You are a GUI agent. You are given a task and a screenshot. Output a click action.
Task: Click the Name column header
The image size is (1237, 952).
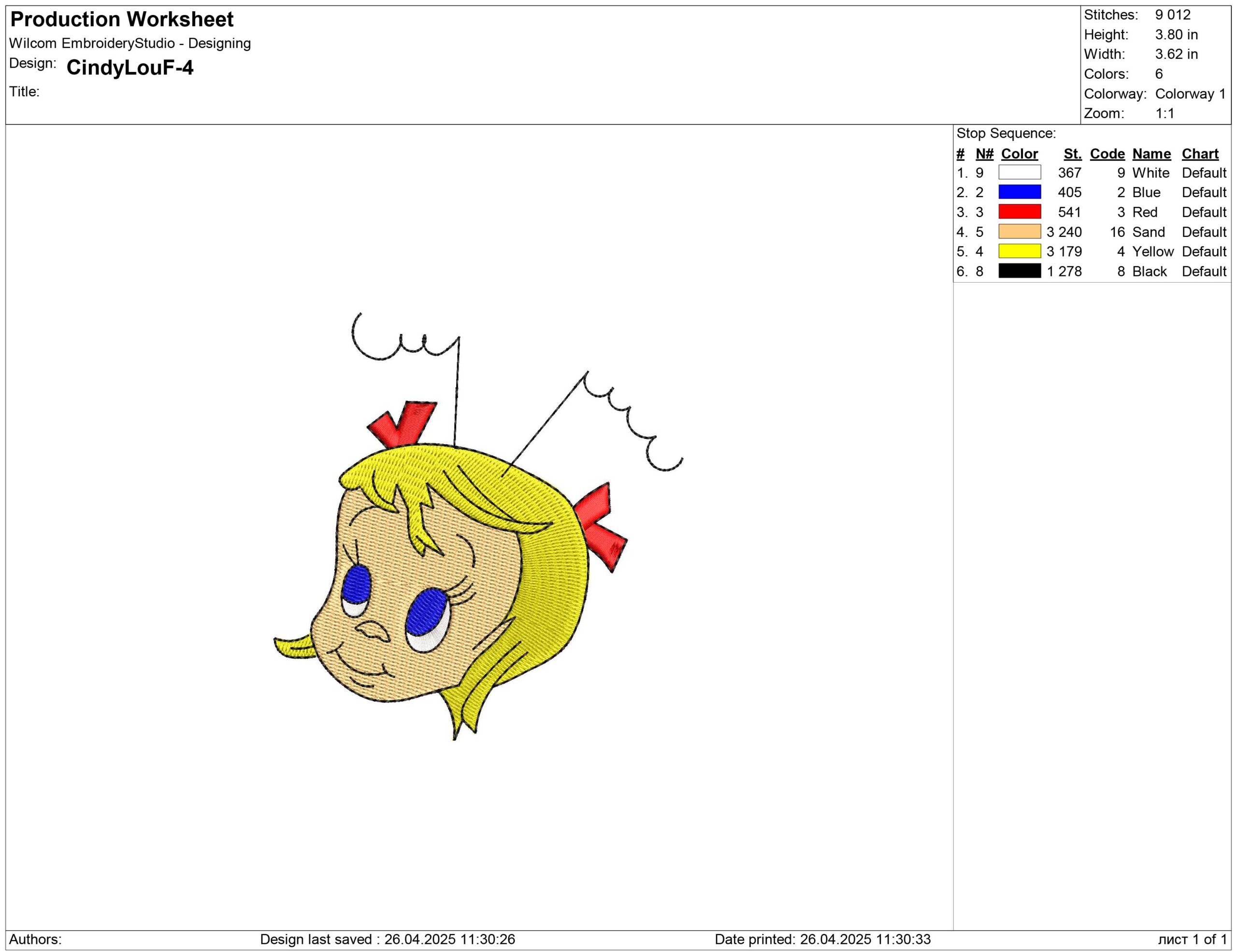coord(1151,154)
